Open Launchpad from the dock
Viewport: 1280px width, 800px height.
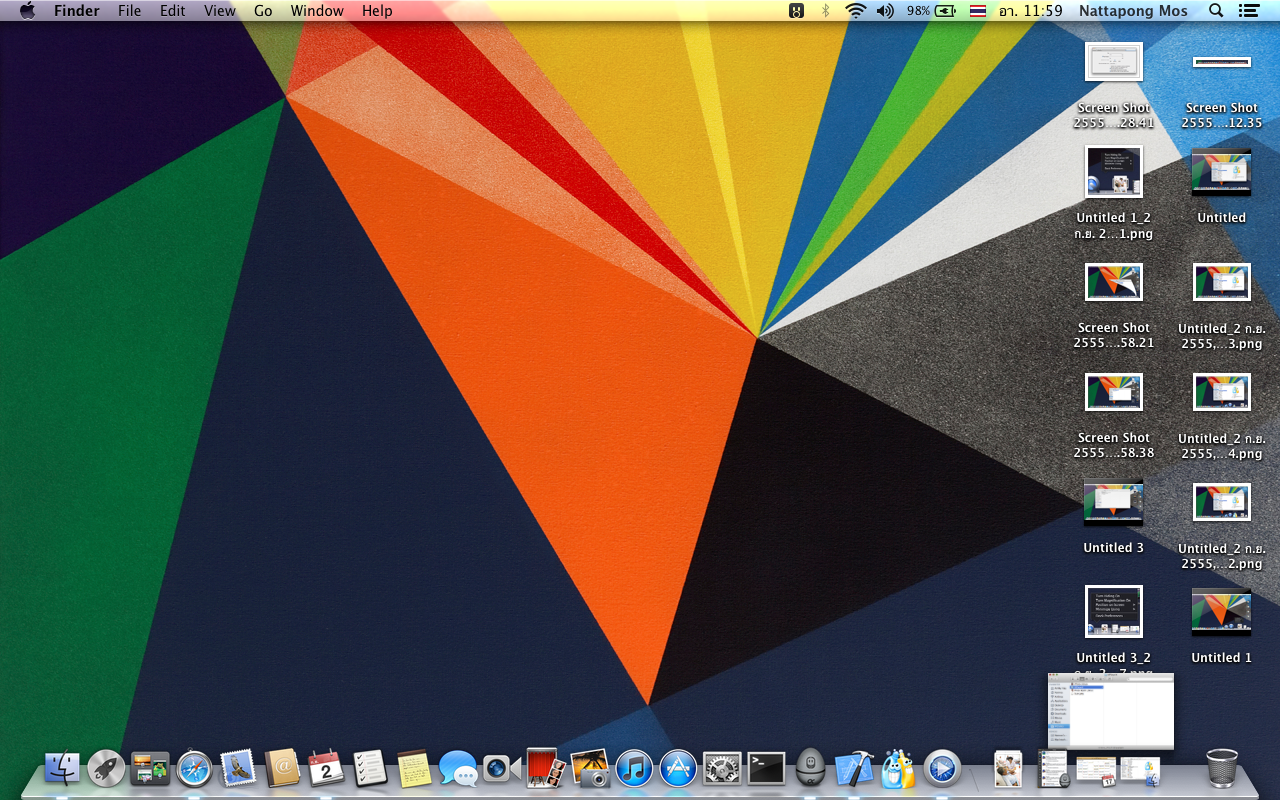(106, 768)
